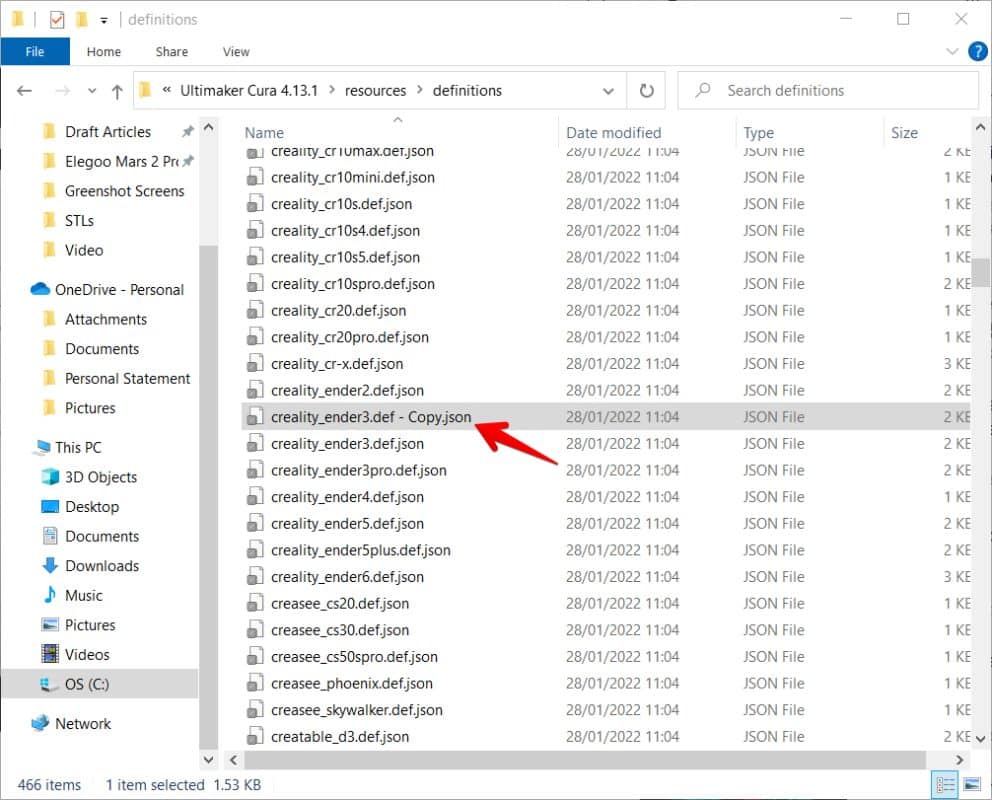Open the Video quick access folder

[x=84, y=250]
